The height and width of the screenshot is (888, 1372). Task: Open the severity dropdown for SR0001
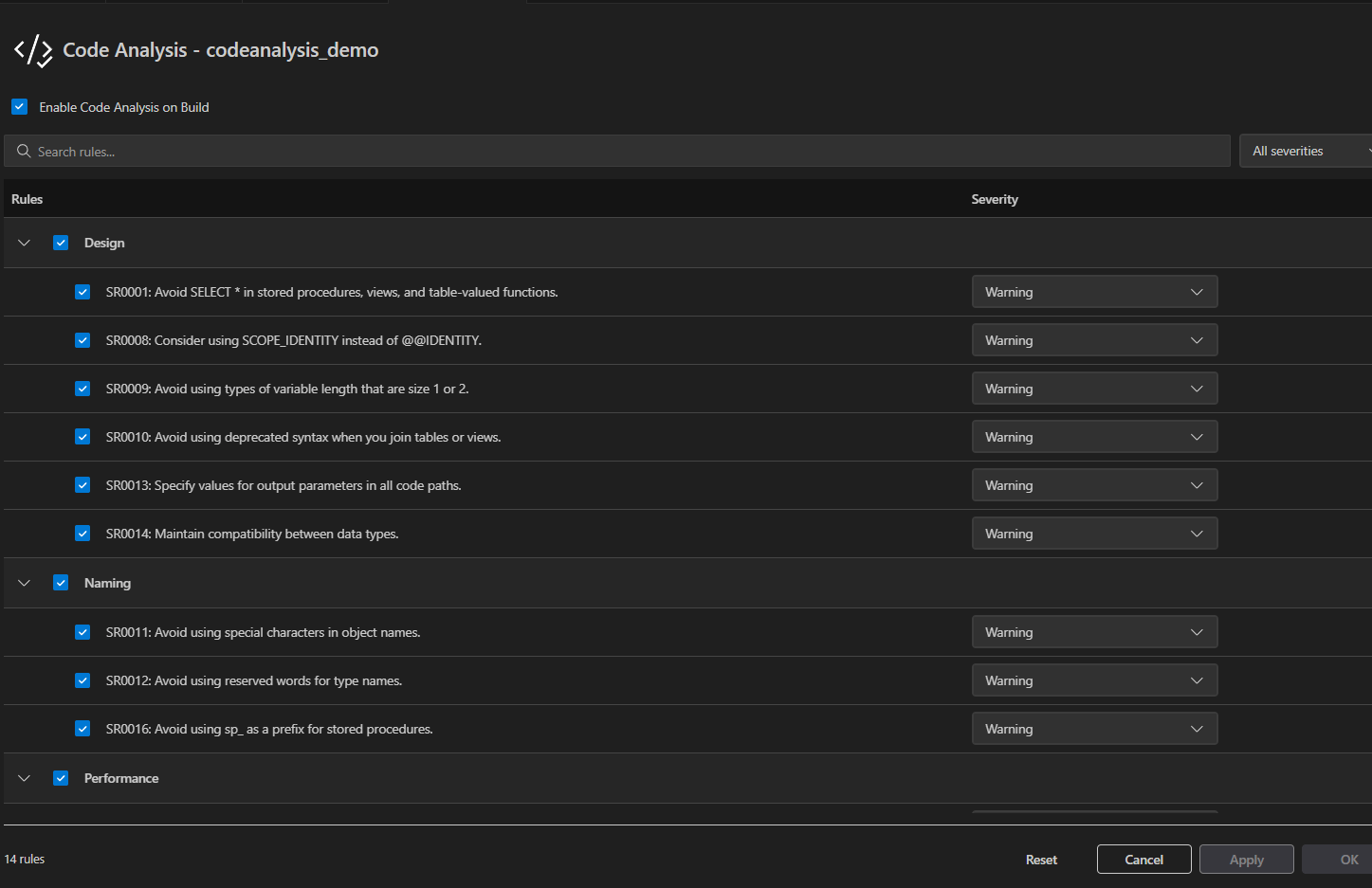[1095, 291]
